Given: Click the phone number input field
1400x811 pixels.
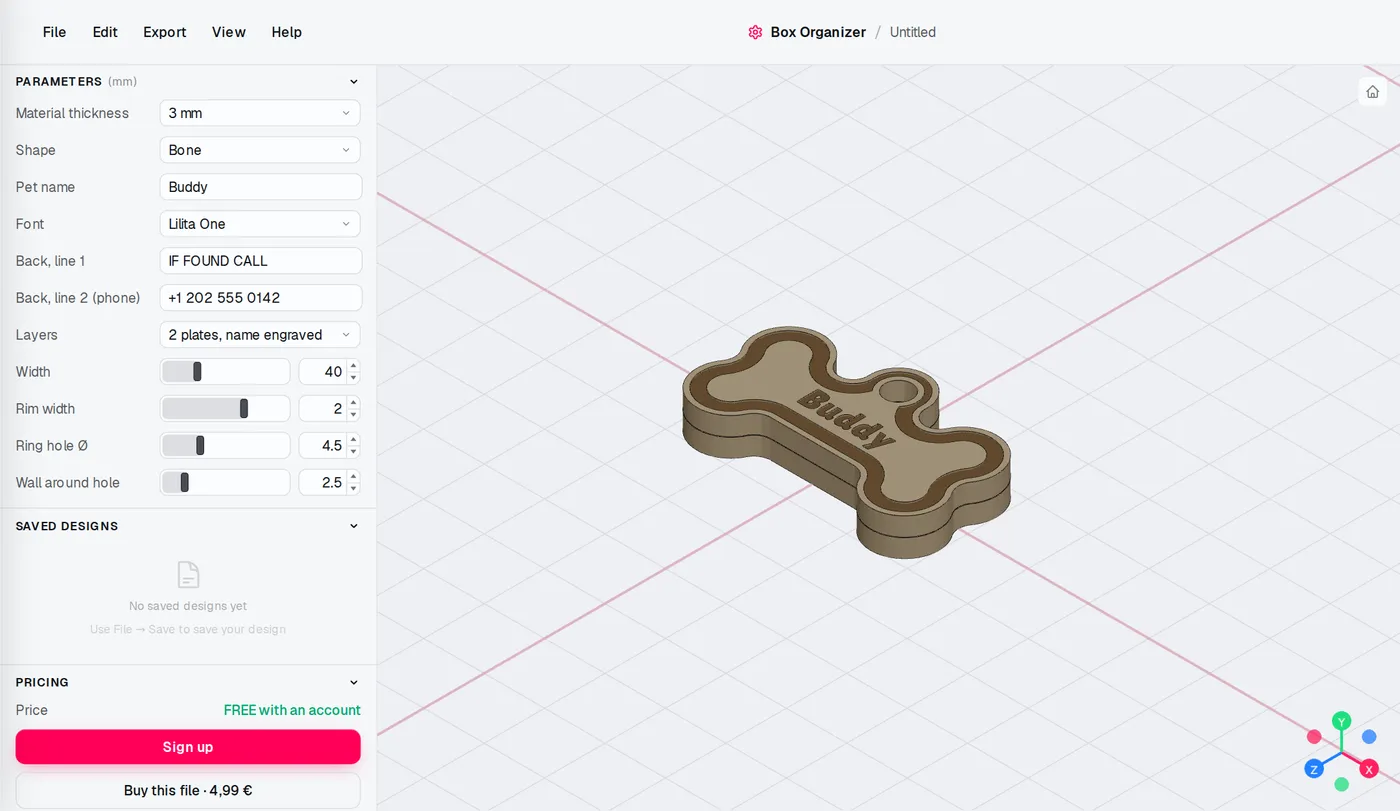Looking at the screenshot, I should 260,298.
